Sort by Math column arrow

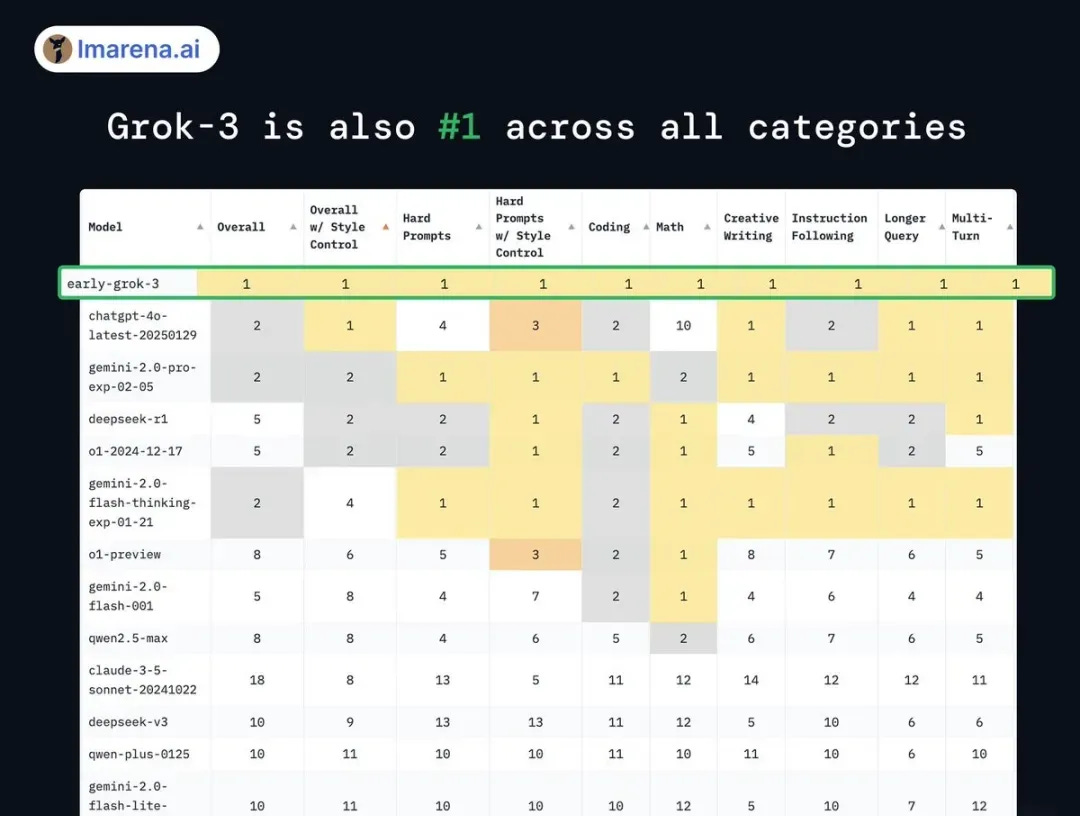[707, 227]
